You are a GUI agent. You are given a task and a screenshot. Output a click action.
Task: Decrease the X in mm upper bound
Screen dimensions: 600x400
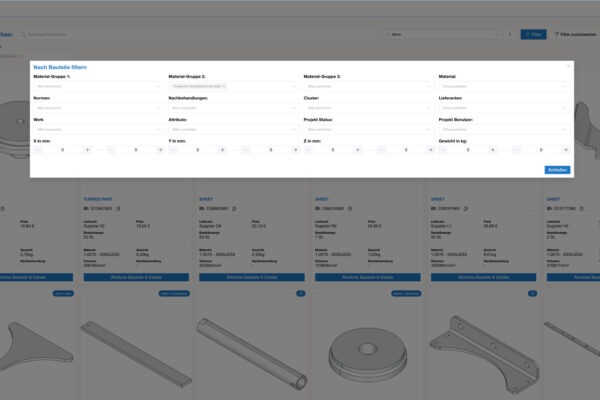111,150
